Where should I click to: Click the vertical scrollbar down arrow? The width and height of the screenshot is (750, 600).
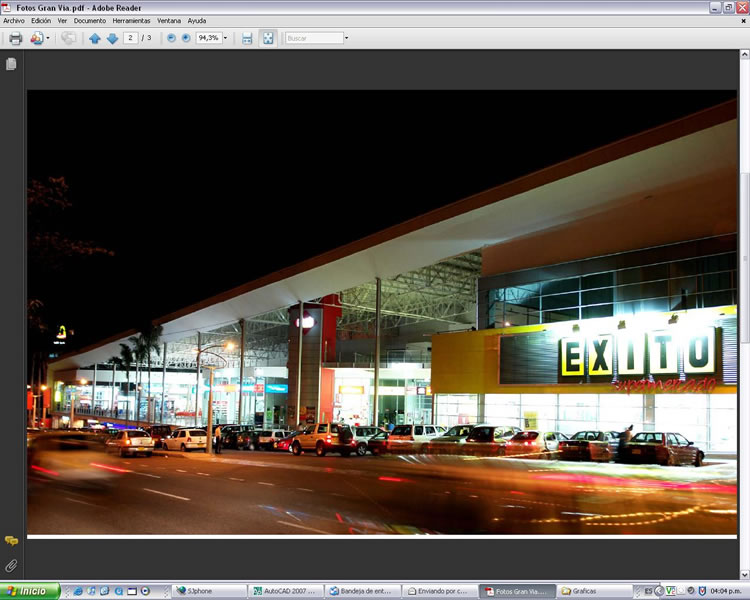click(x=745, y=575)
